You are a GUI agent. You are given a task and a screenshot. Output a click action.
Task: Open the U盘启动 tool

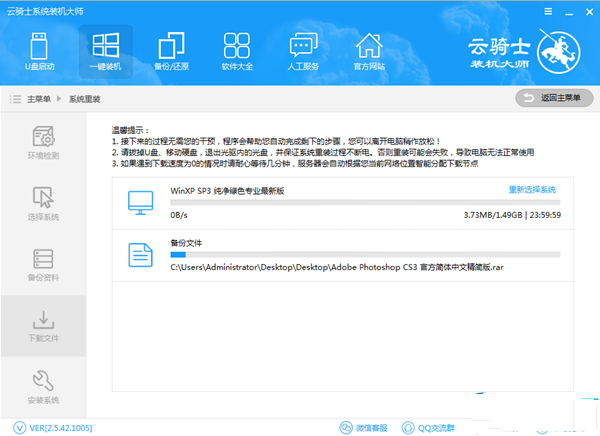[39, 52]
